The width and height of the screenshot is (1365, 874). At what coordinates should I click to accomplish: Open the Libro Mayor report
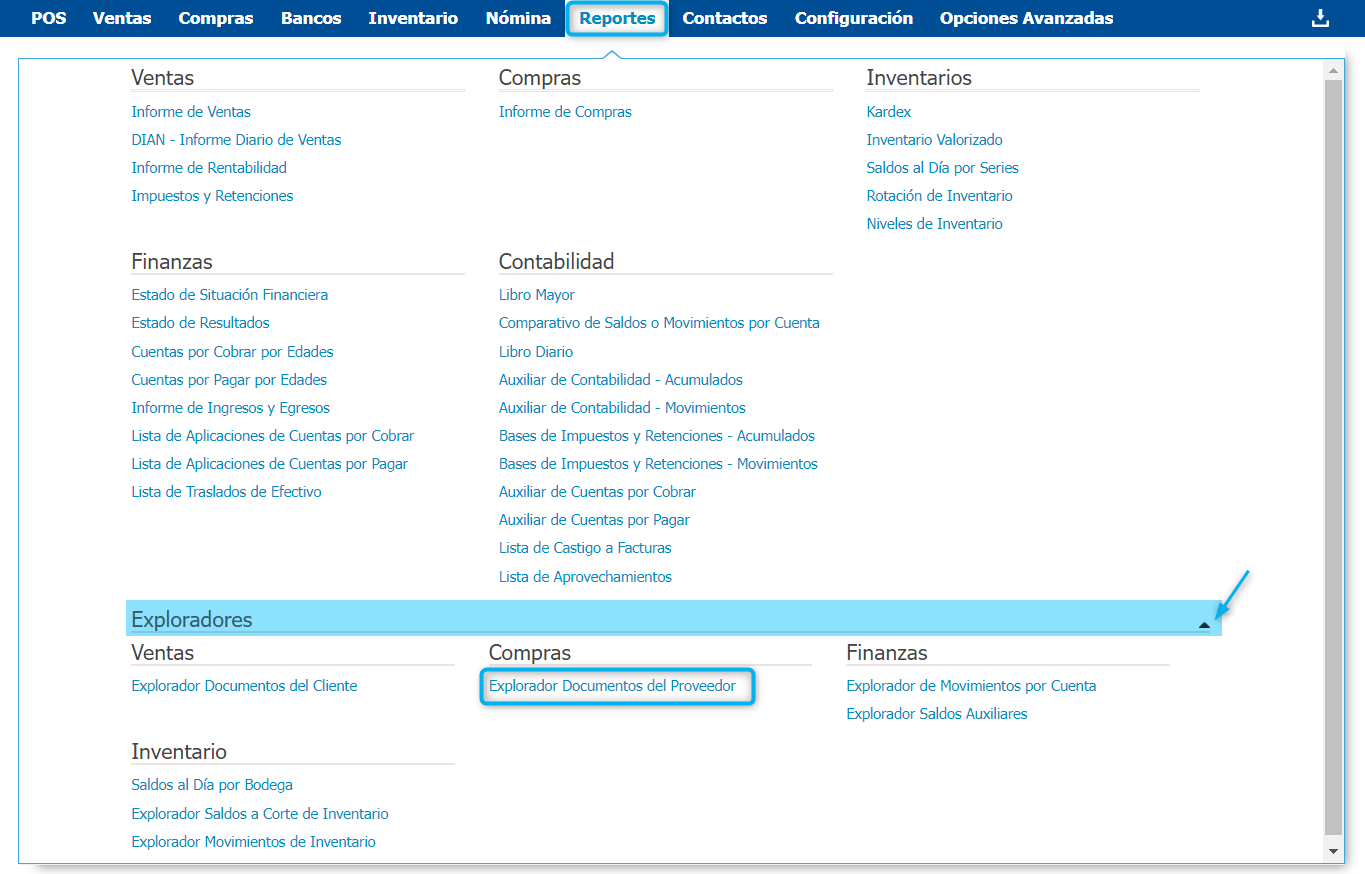coord(536,295)
